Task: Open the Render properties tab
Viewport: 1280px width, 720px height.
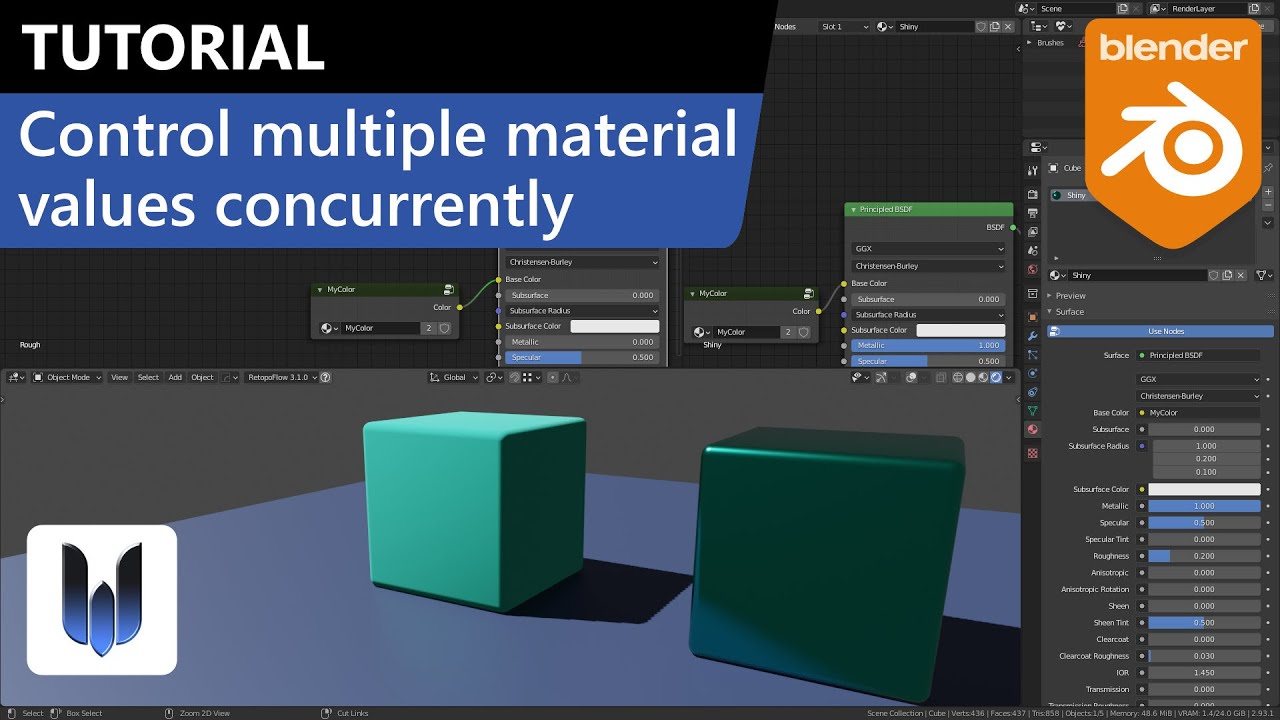Action: pos(1033,194)
